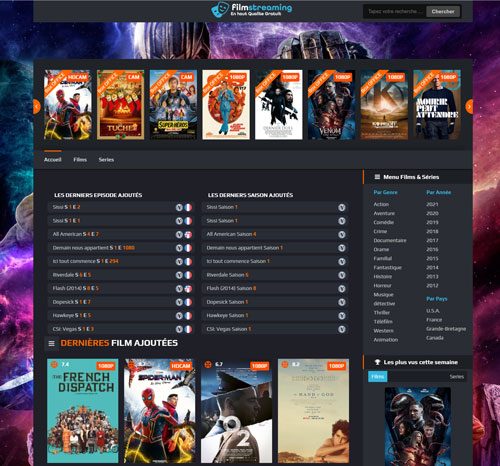Open the France country link
Viewport: 500px width, 466px height.
(x=434, y=320)
